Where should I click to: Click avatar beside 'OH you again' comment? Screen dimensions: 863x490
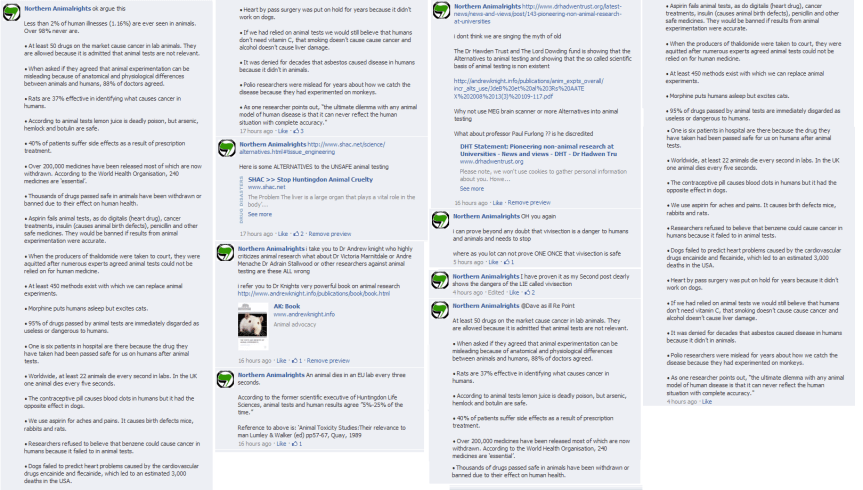440,220
